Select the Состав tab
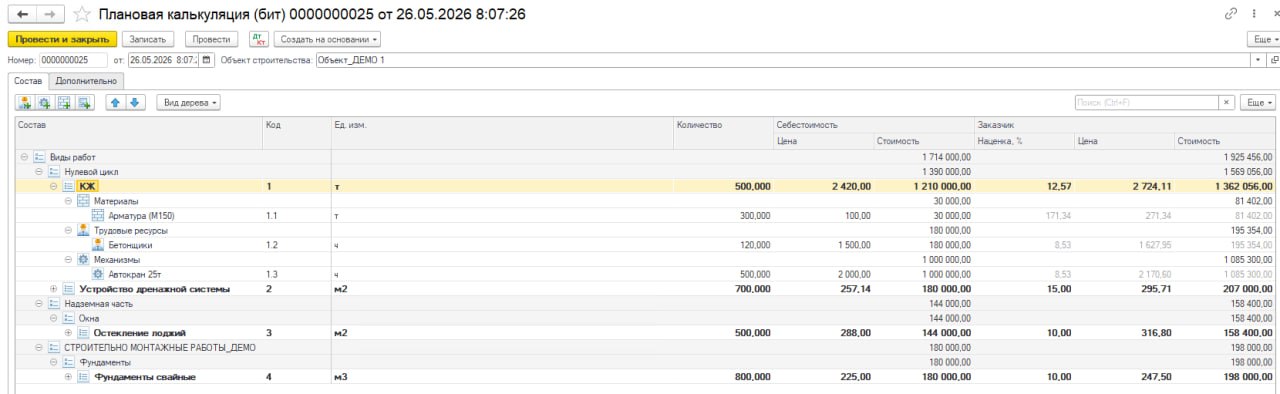The image size is (1280, 394). pos(28,81)
